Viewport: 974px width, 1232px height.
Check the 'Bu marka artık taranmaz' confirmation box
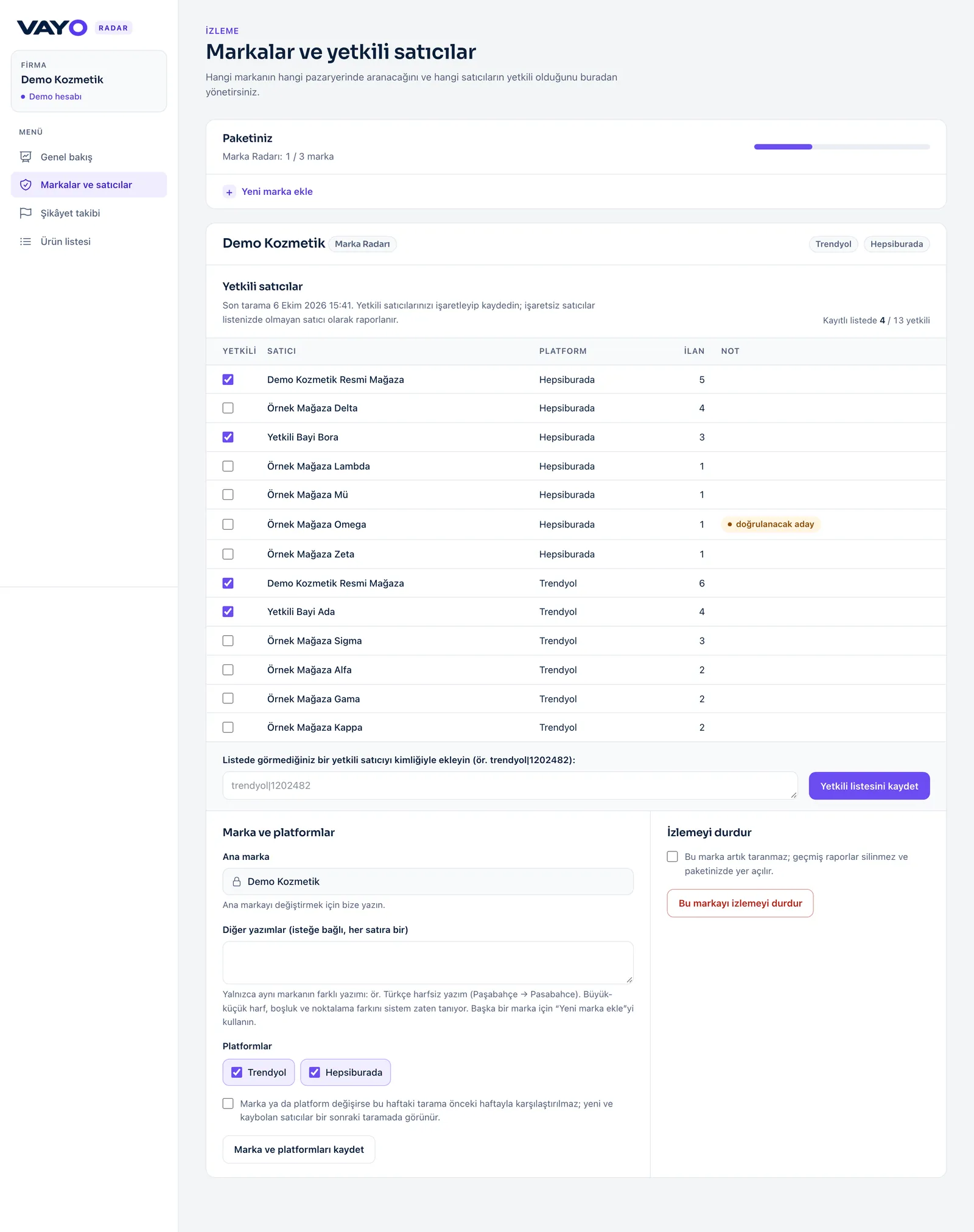(673, 857)
